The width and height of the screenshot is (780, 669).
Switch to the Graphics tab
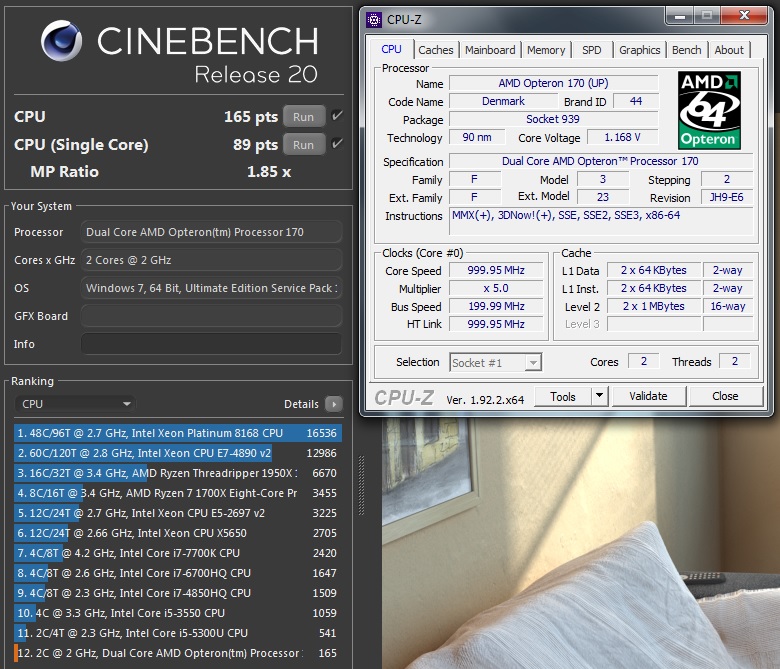pos(639,50)
